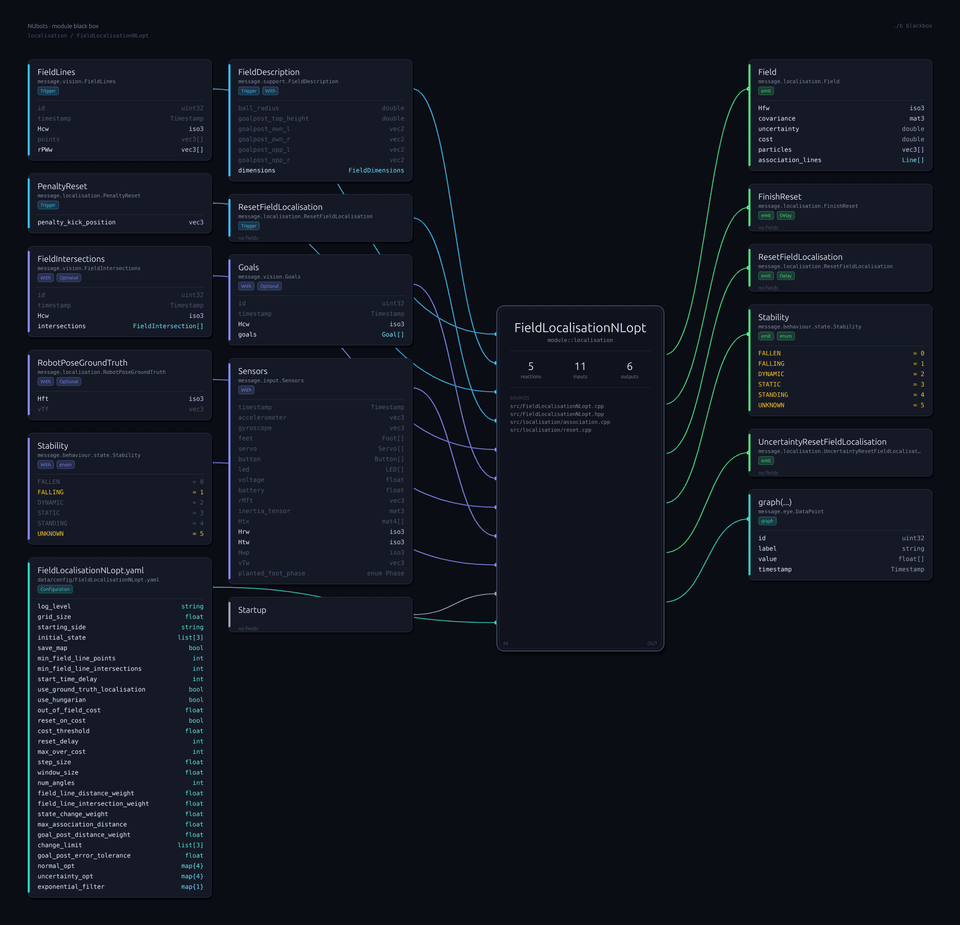Select the Goals card title
The height and width of the screenshot is (925, 960).
(249, 267)
